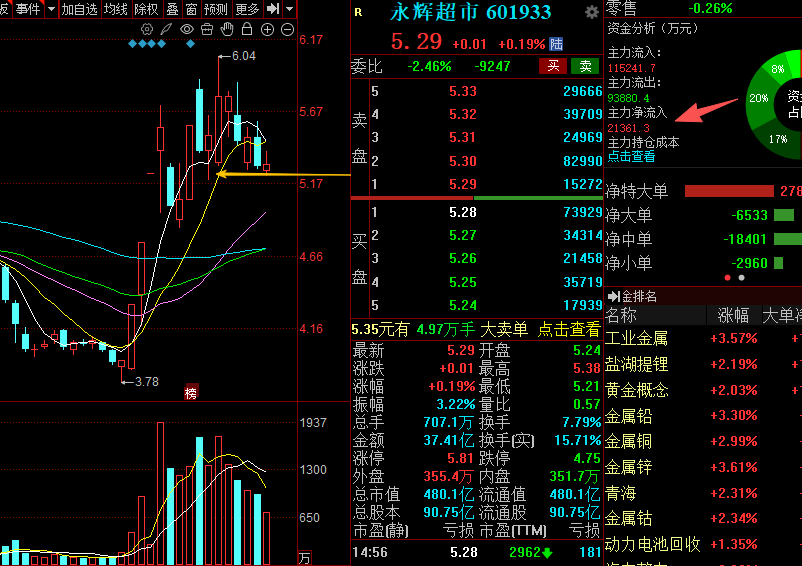Click 点击查看 under 主力持仓成本
The image size is (802, 566).
pos(631,156)
